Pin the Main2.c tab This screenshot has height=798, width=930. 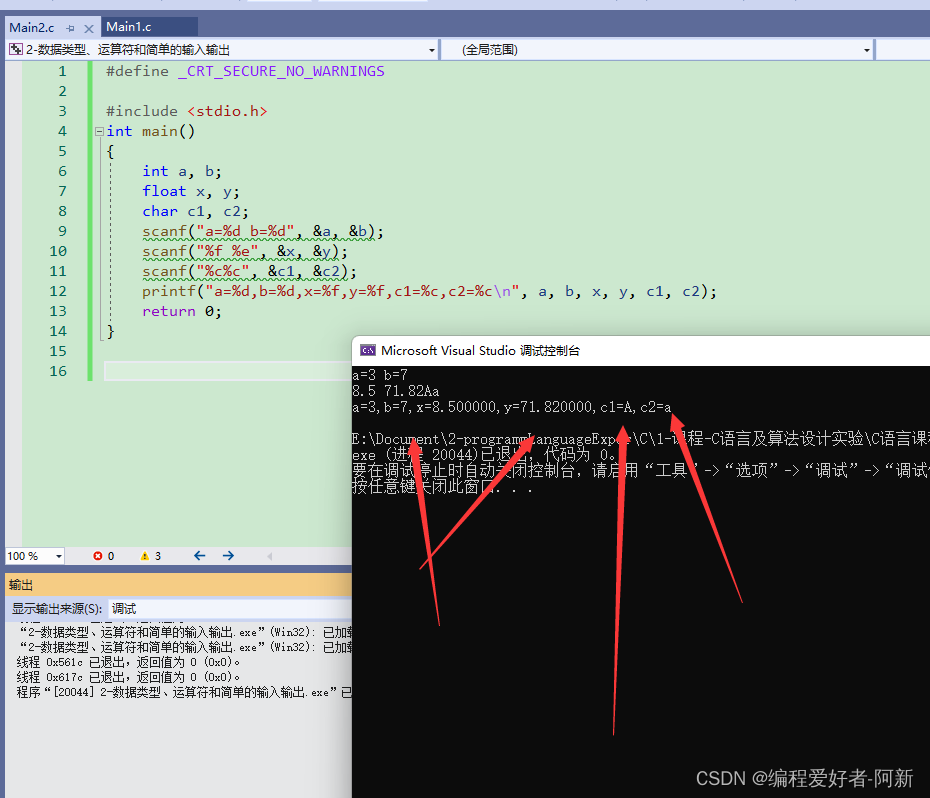pos(71,28)
